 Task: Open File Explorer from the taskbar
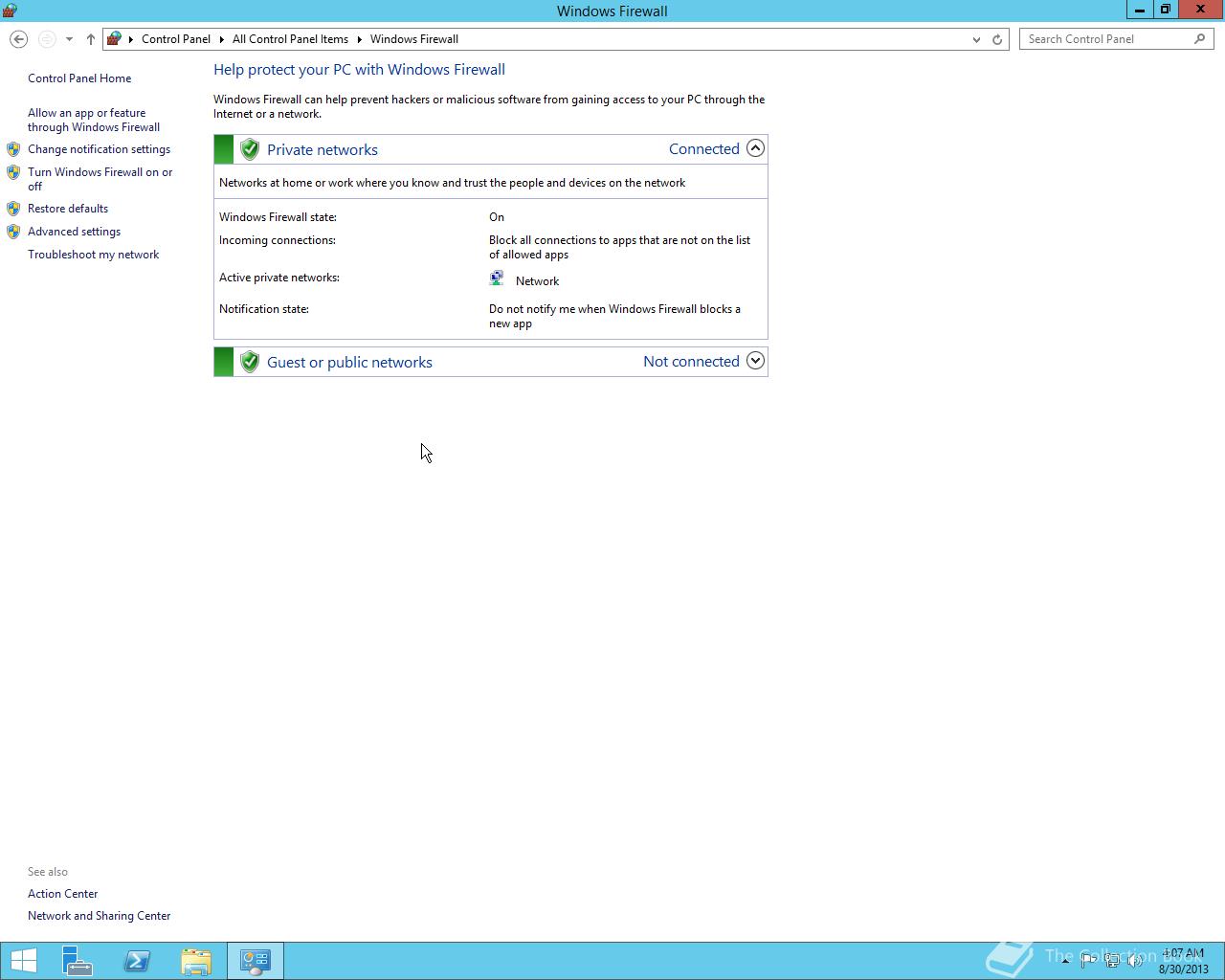coord(196,961)
